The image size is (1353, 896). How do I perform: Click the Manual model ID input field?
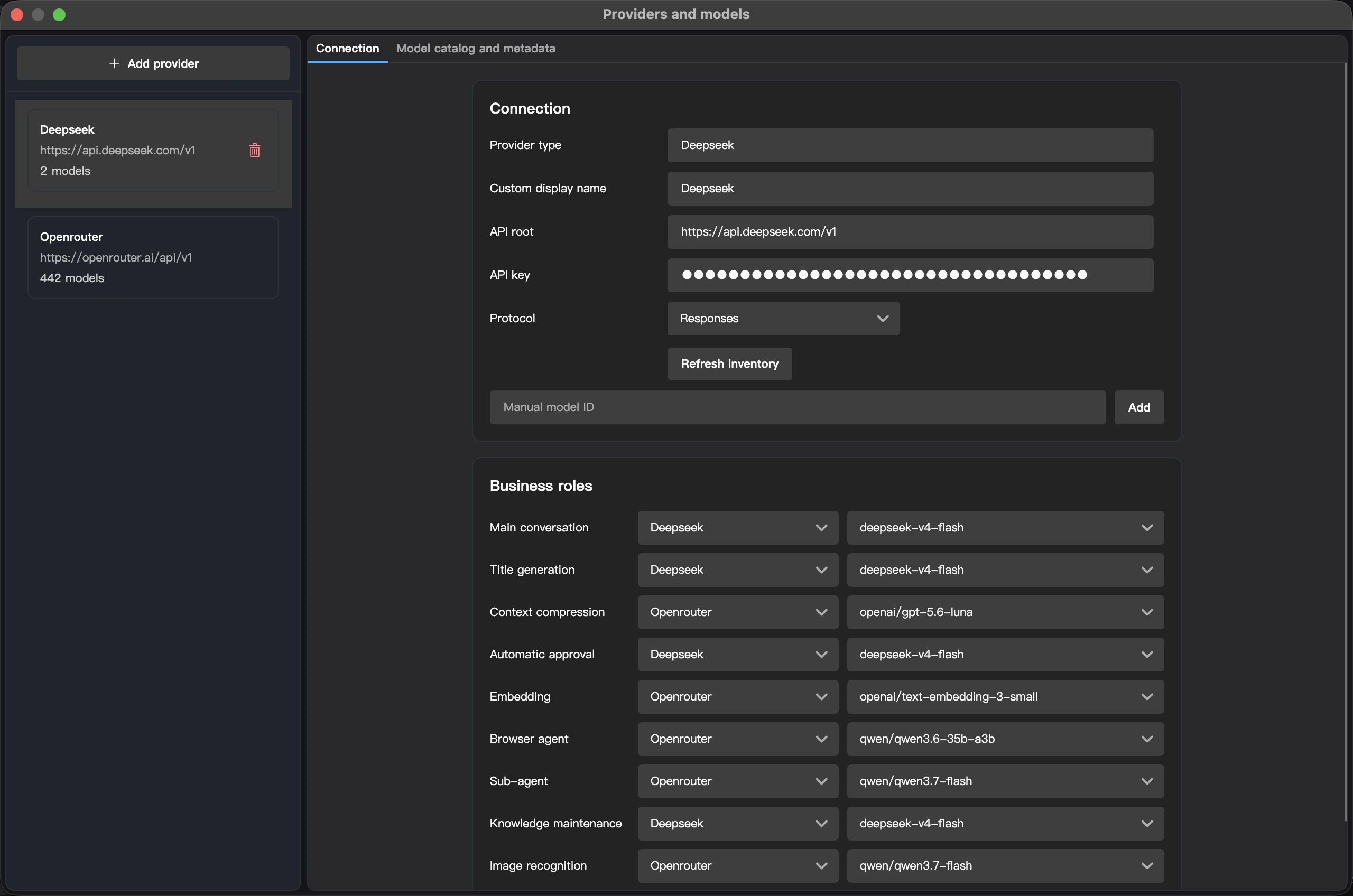[x=798, y=407]
